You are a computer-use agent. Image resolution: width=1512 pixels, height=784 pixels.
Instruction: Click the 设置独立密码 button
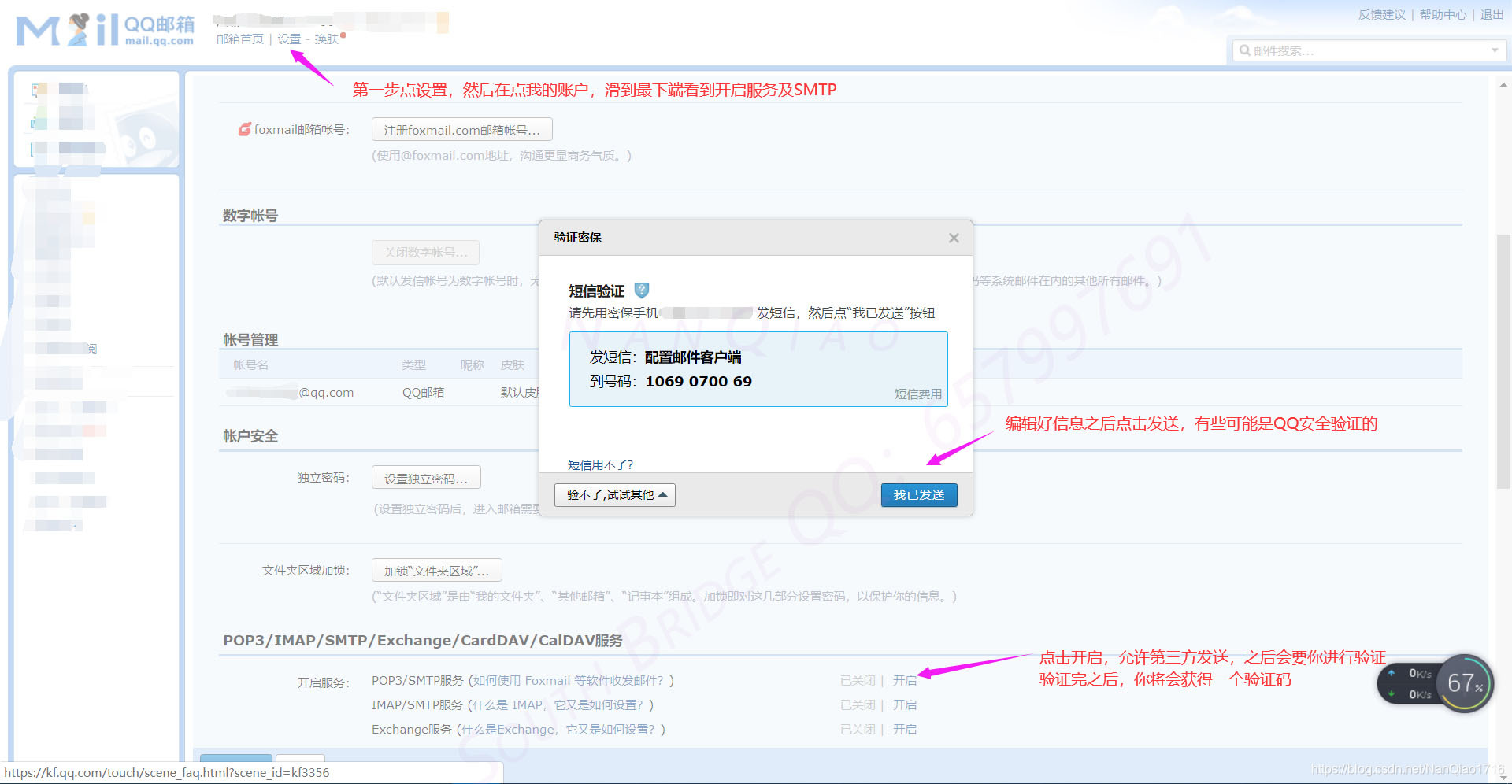pos(425,477)
